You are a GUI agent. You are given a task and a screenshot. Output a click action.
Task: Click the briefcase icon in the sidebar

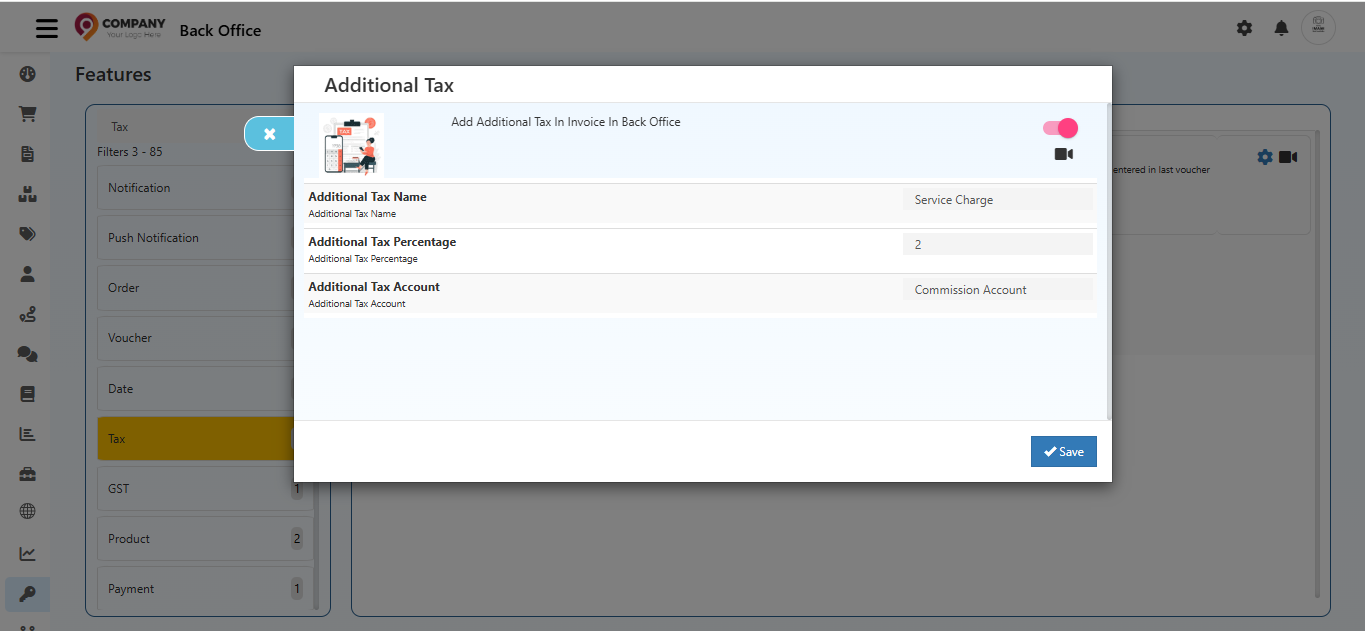(x=27, y=474)
